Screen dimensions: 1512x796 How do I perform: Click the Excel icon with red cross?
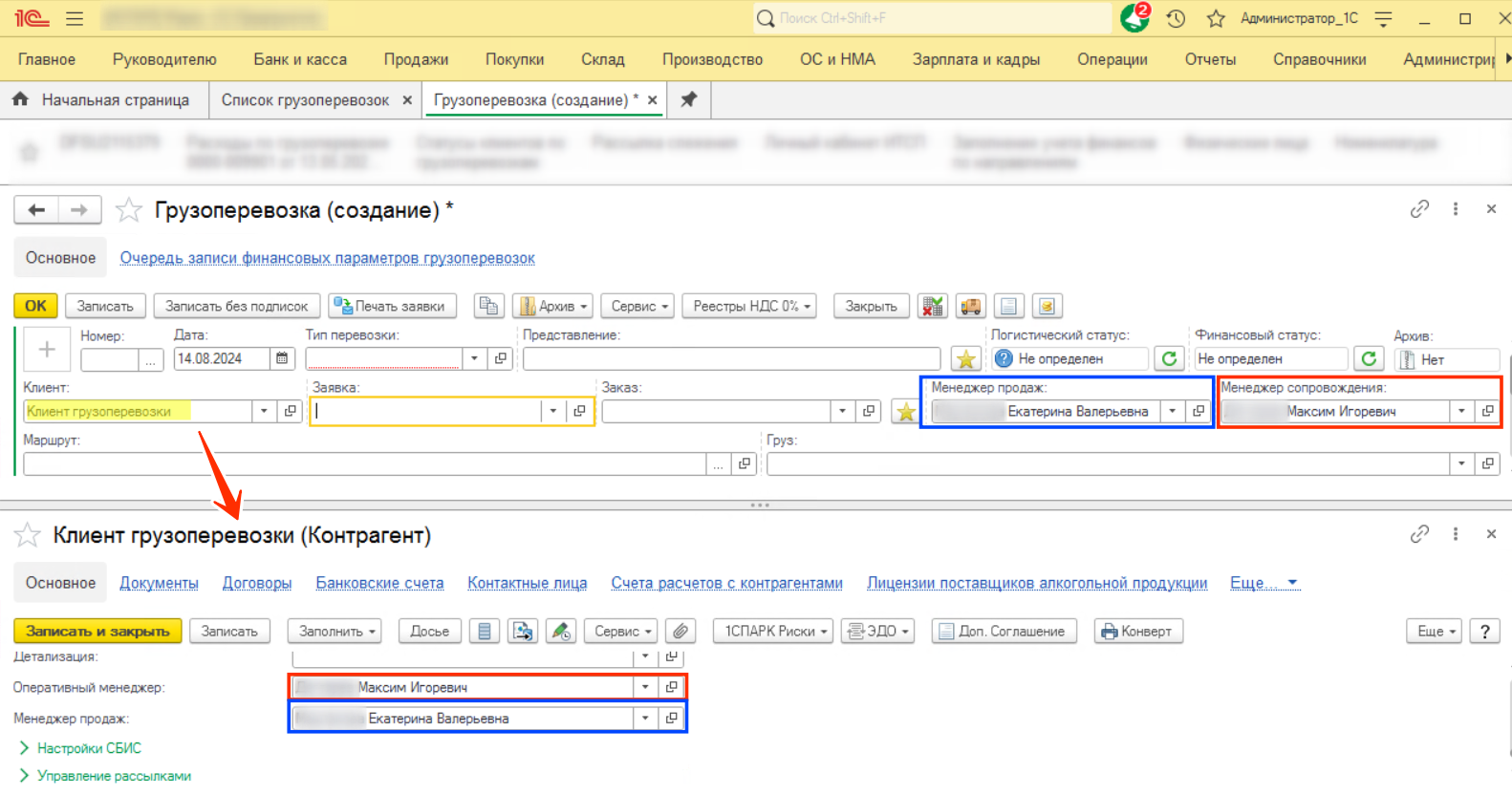point(932,306)
